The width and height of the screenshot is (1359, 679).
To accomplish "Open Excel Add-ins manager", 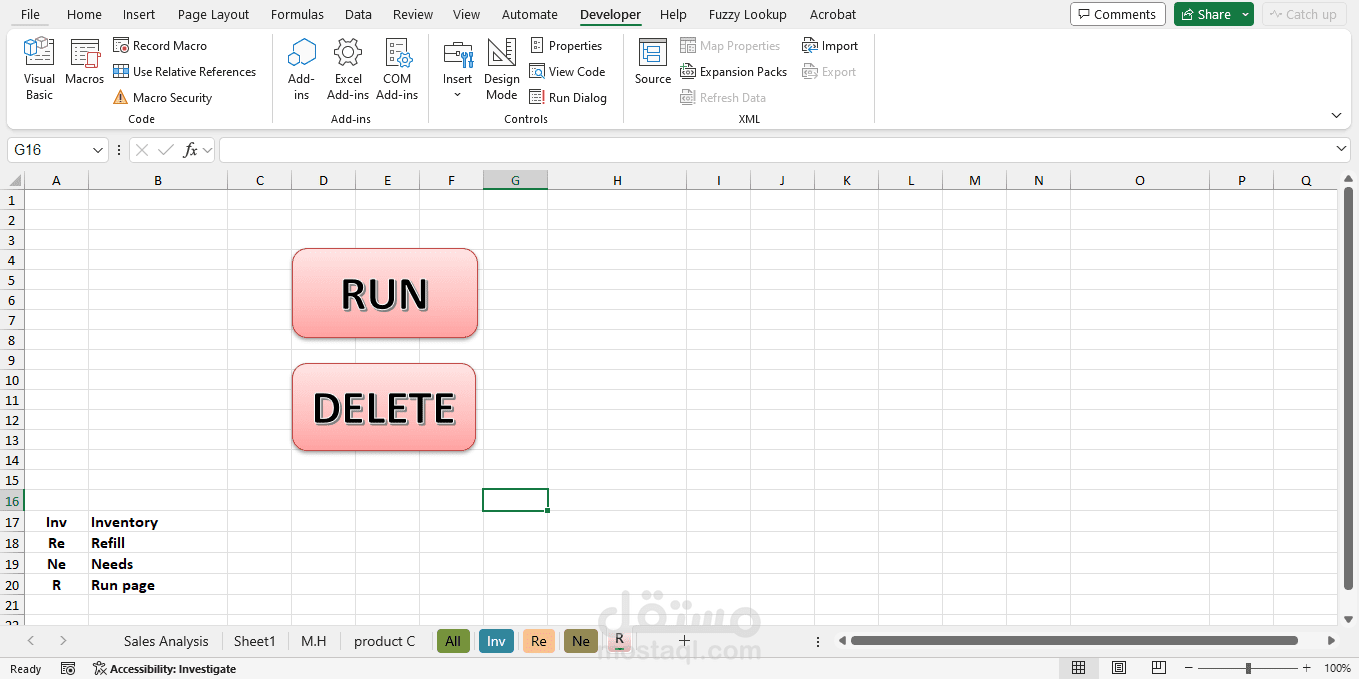I will (x=348, y=68).
